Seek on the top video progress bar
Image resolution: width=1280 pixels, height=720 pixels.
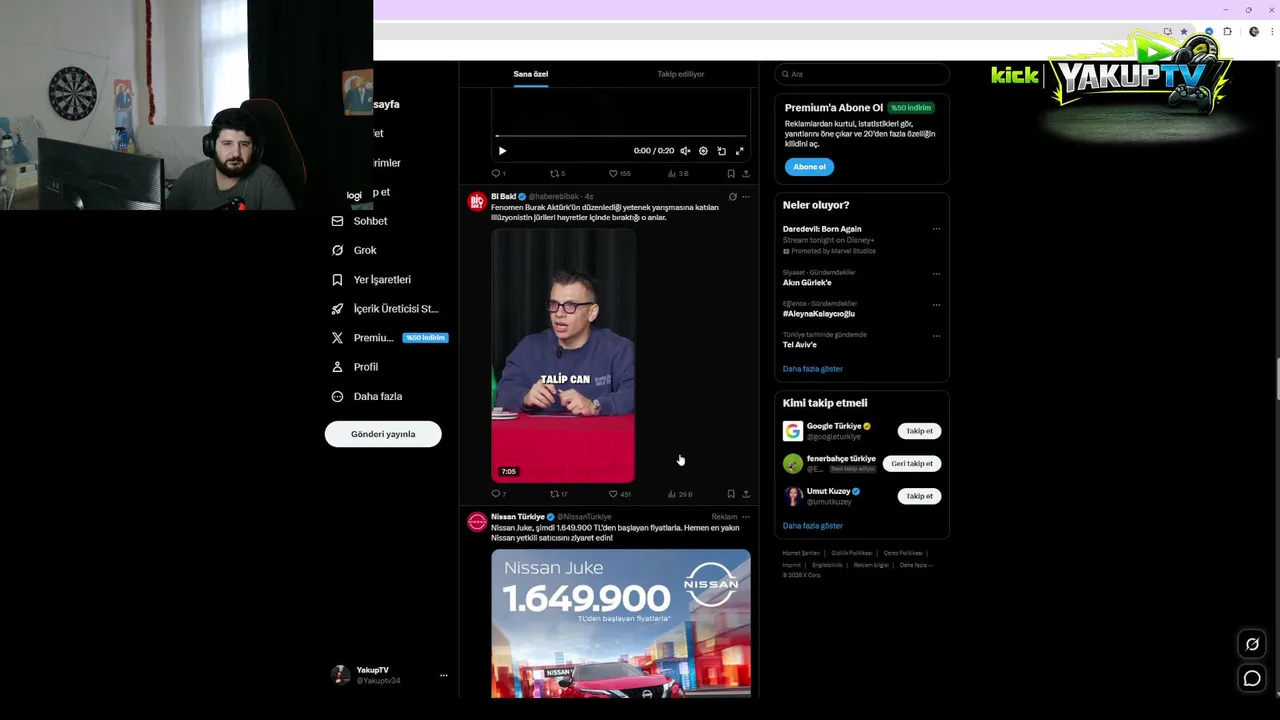[621, 135]
